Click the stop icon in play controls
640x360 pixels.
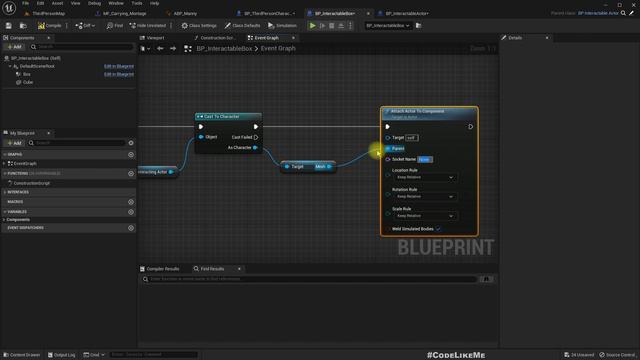(331, 25)
